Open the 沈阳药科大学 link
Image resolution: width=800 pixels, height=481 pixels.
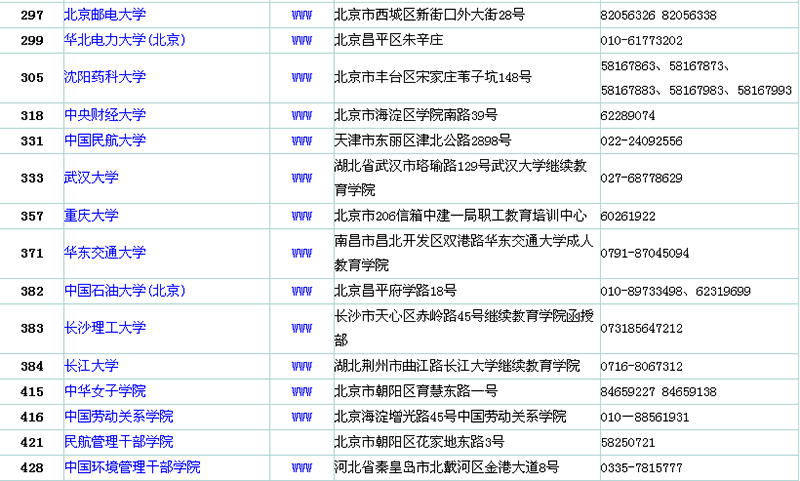pyautogui.click(x=105, y=78)
